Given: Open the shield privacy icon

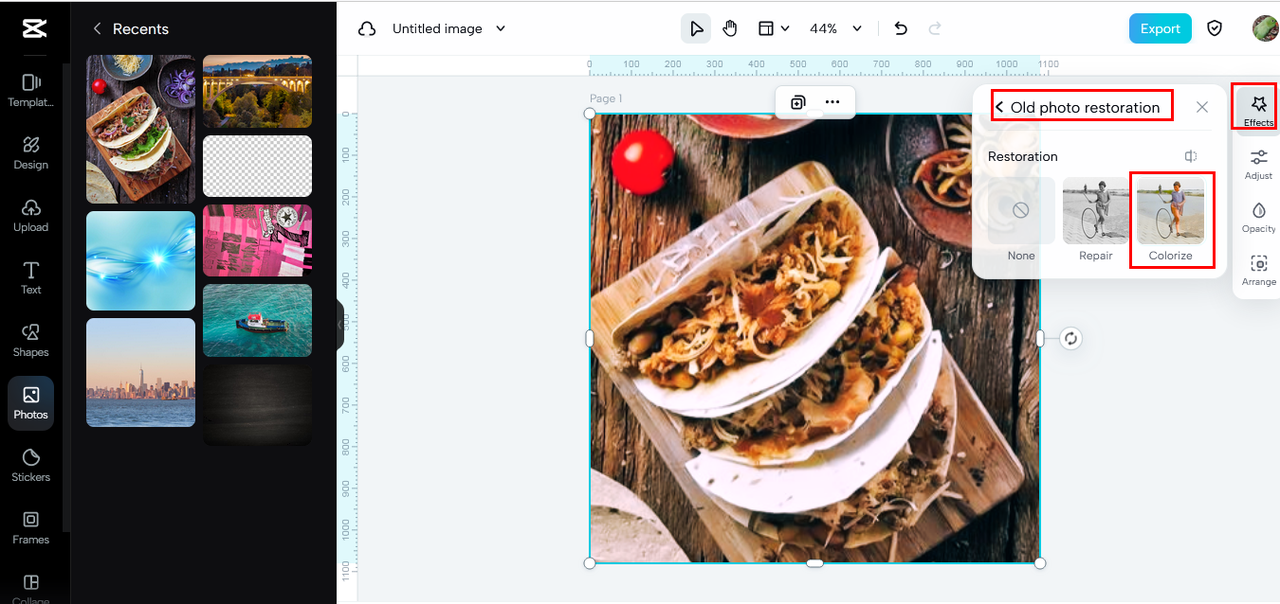Looking at the screenshot, I should tap(1215, 28).
